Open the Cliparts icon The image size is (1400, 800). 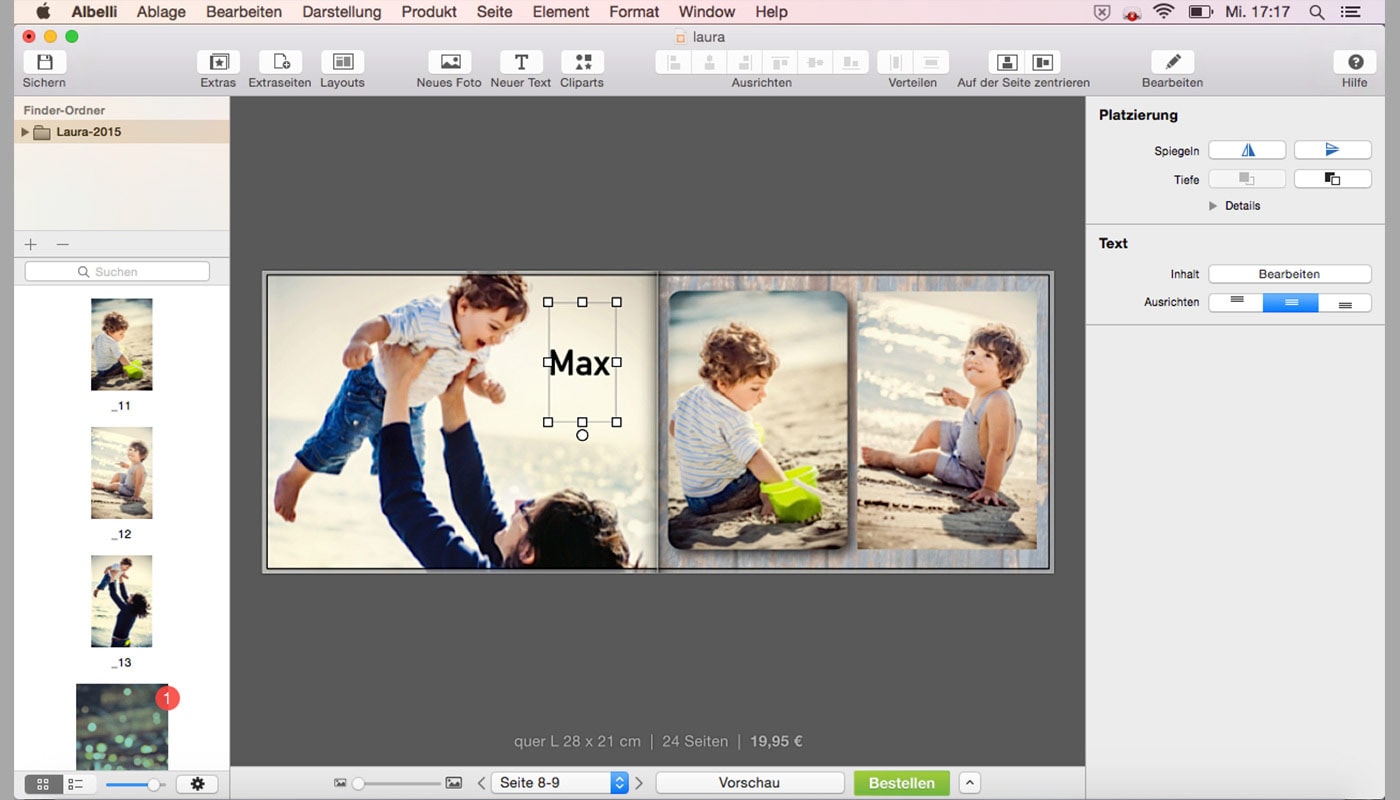coord(582,62)
